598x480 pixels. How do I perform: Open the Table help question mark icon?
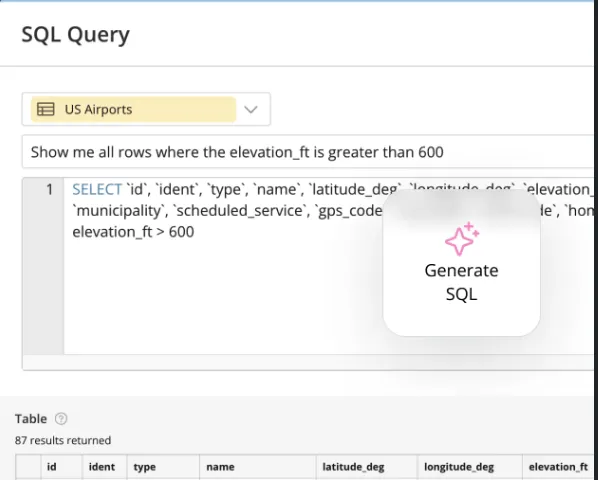click(x=61, y=419)
